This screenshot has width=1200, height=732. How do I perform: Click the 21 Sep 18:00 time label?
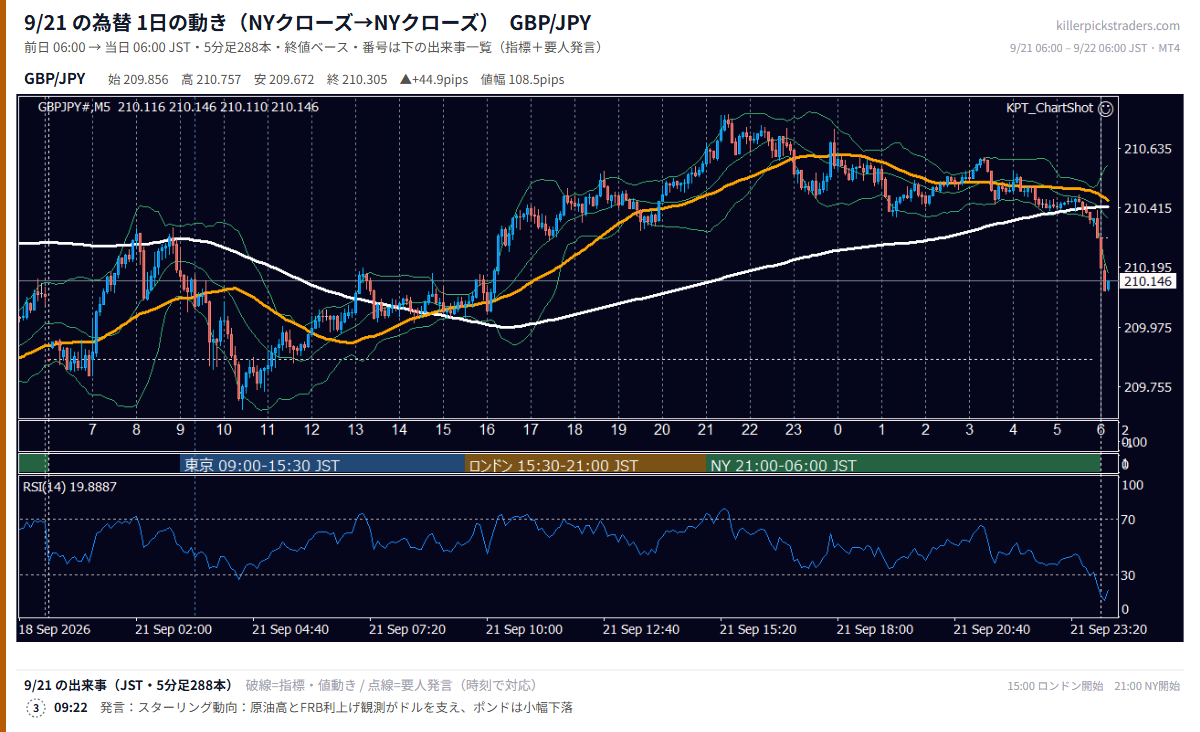[x=875, y=630]
